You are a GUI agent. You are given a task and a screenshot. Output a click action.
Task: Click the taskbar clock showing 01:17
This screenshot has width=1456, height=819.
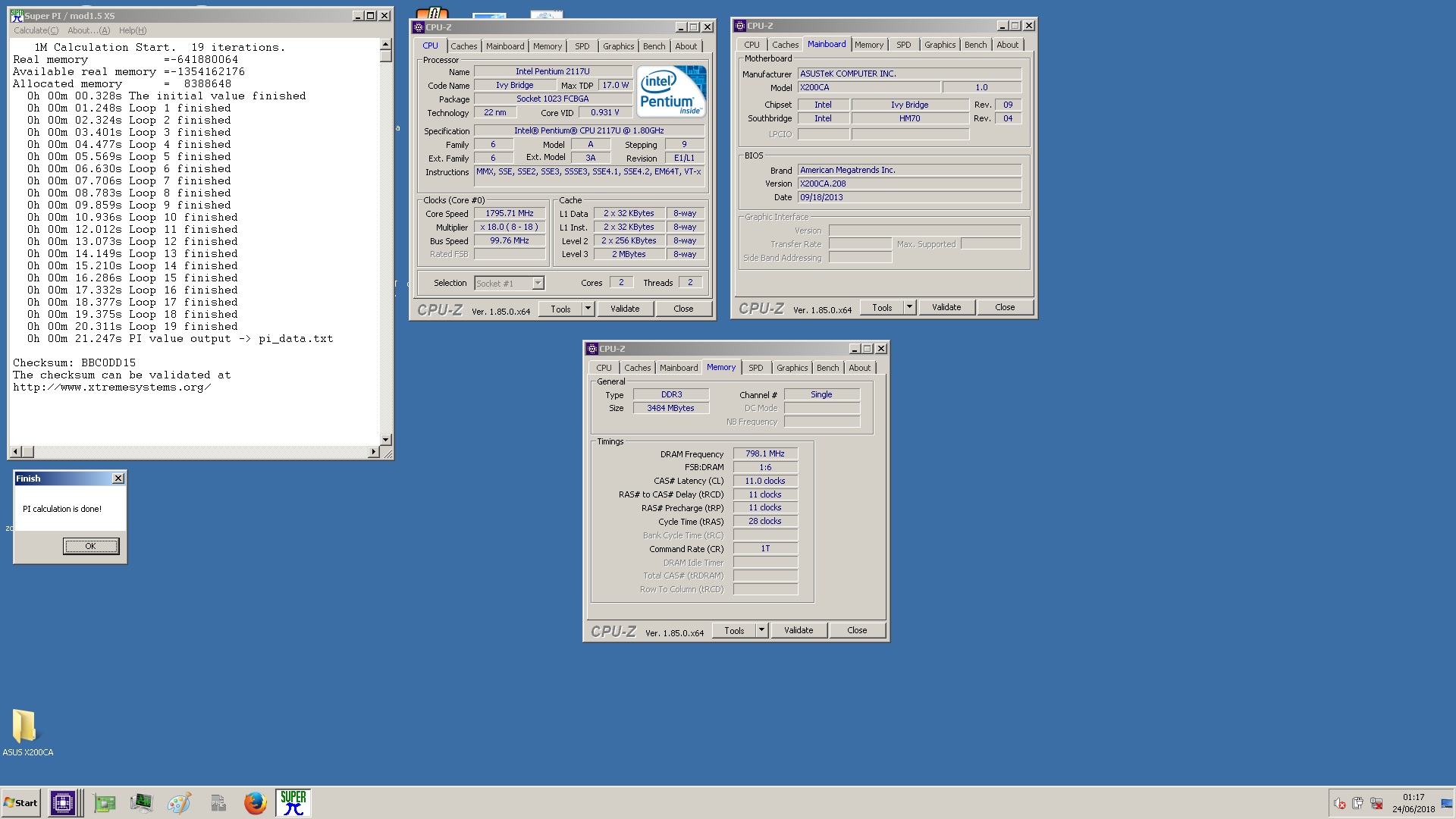1414,797
